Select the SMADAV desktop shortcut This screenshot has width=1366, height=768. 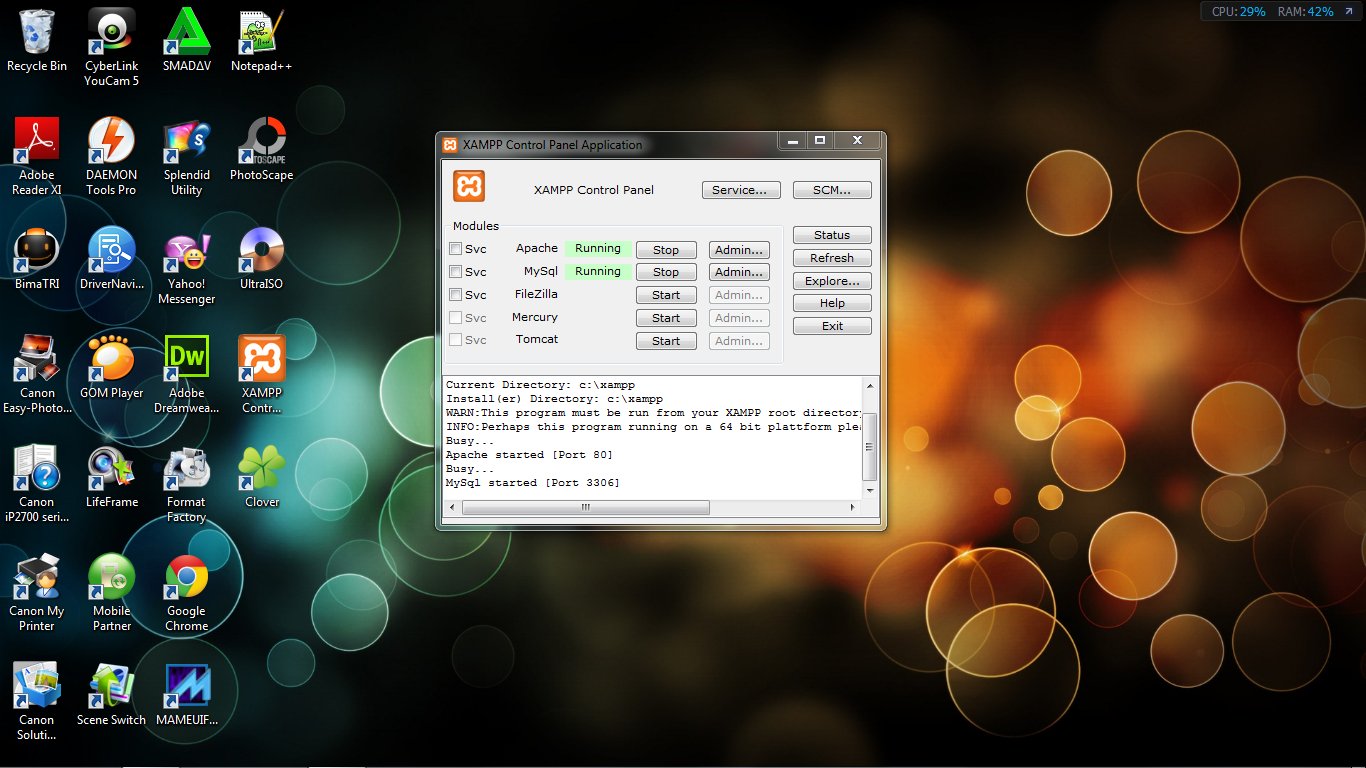point(187,40)
